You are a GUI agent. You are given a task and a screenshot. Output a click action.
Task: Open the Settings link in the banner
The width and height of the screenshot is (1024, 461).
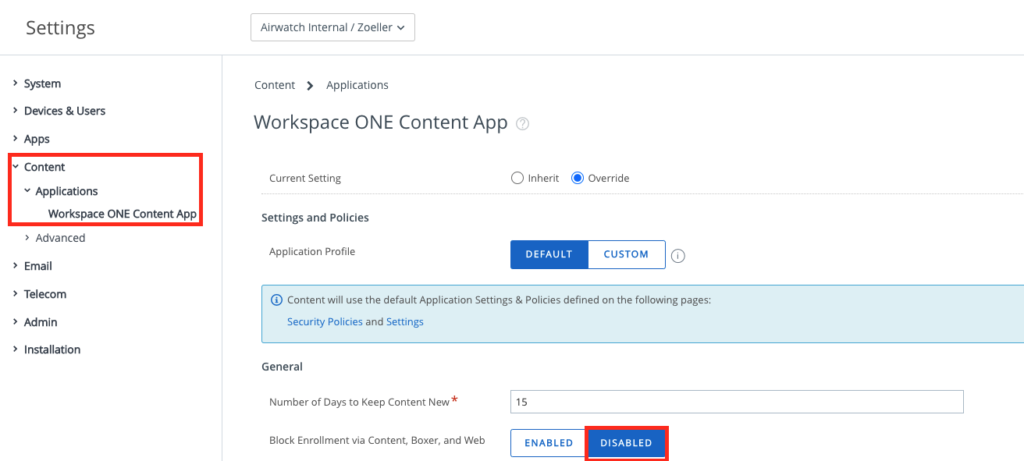pyautogui.click(x=405, y=322)
